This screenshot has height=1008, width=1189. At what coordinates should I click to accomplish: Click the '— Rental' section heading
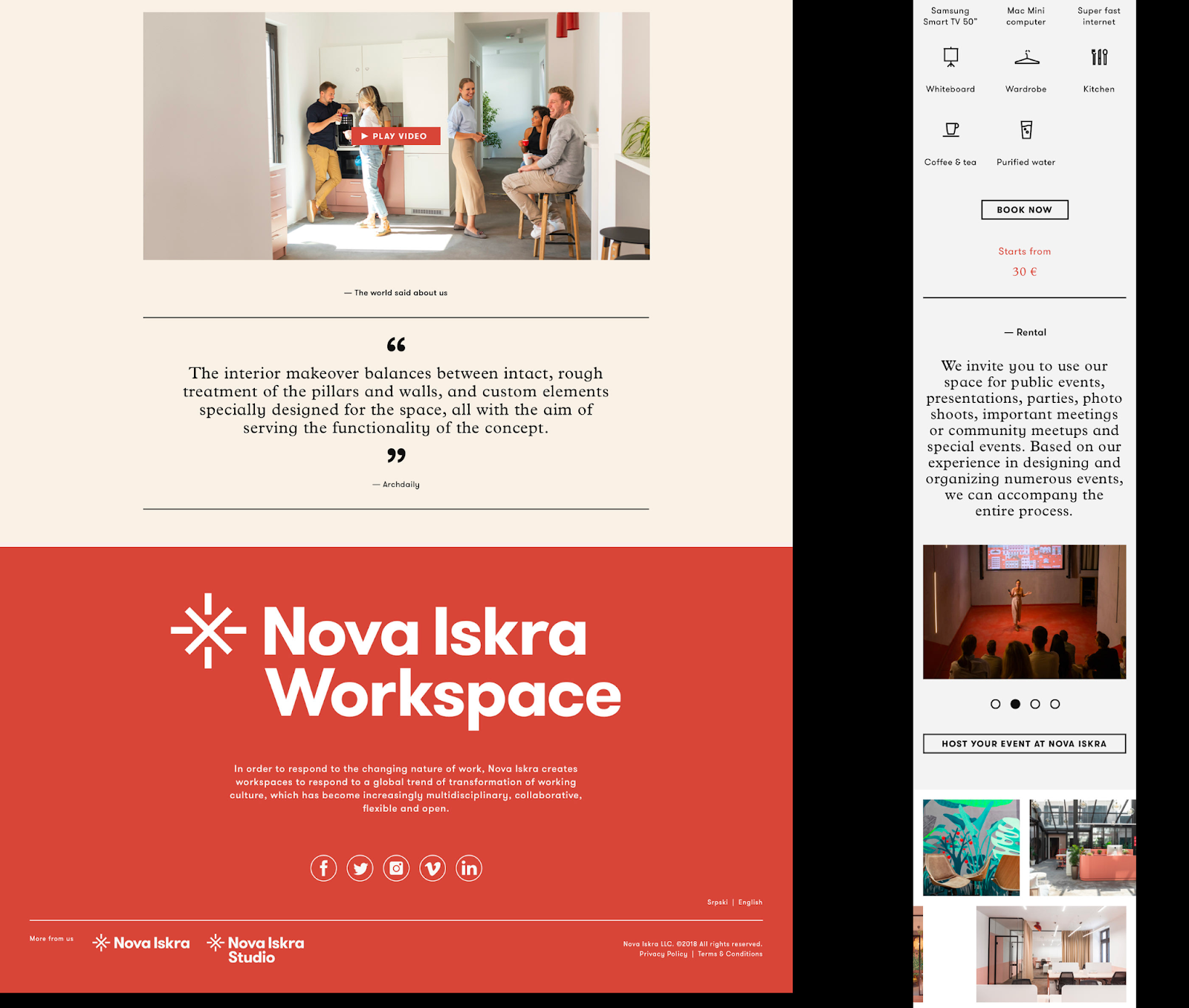[x=1025, y=332]
